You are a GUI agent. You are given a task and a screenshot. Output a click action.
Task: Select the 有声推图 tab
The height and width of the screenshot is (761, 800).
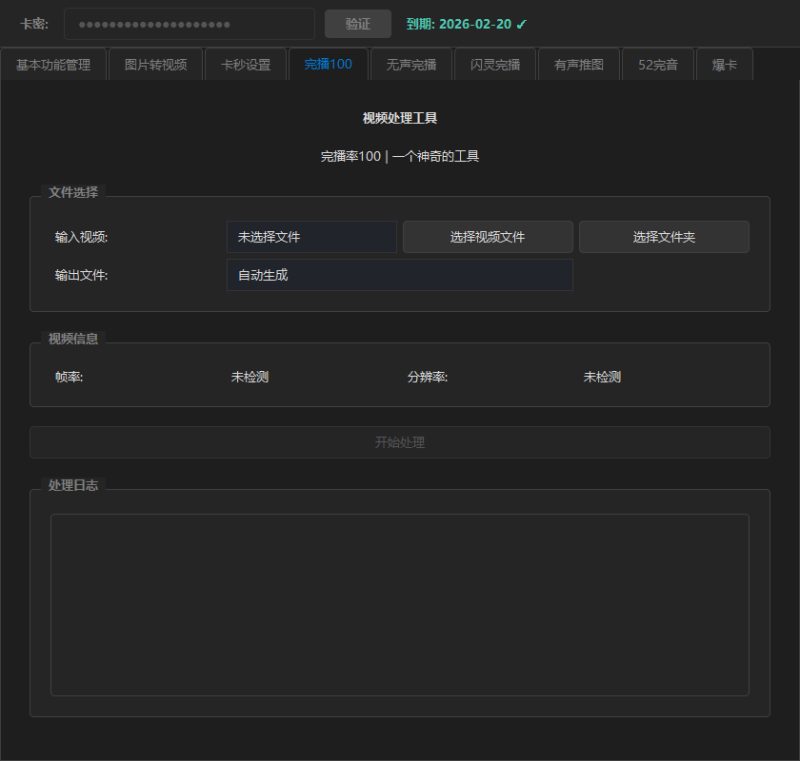(x=579, y=65)
